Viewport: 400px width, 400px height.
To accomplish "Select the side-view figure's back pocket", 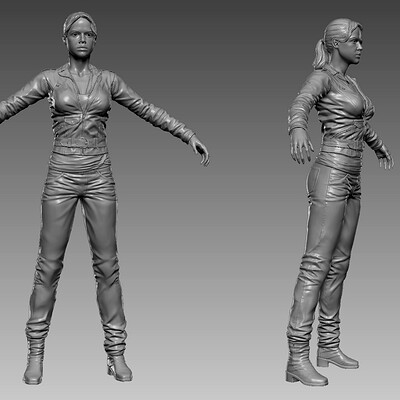I will (317, 180).
